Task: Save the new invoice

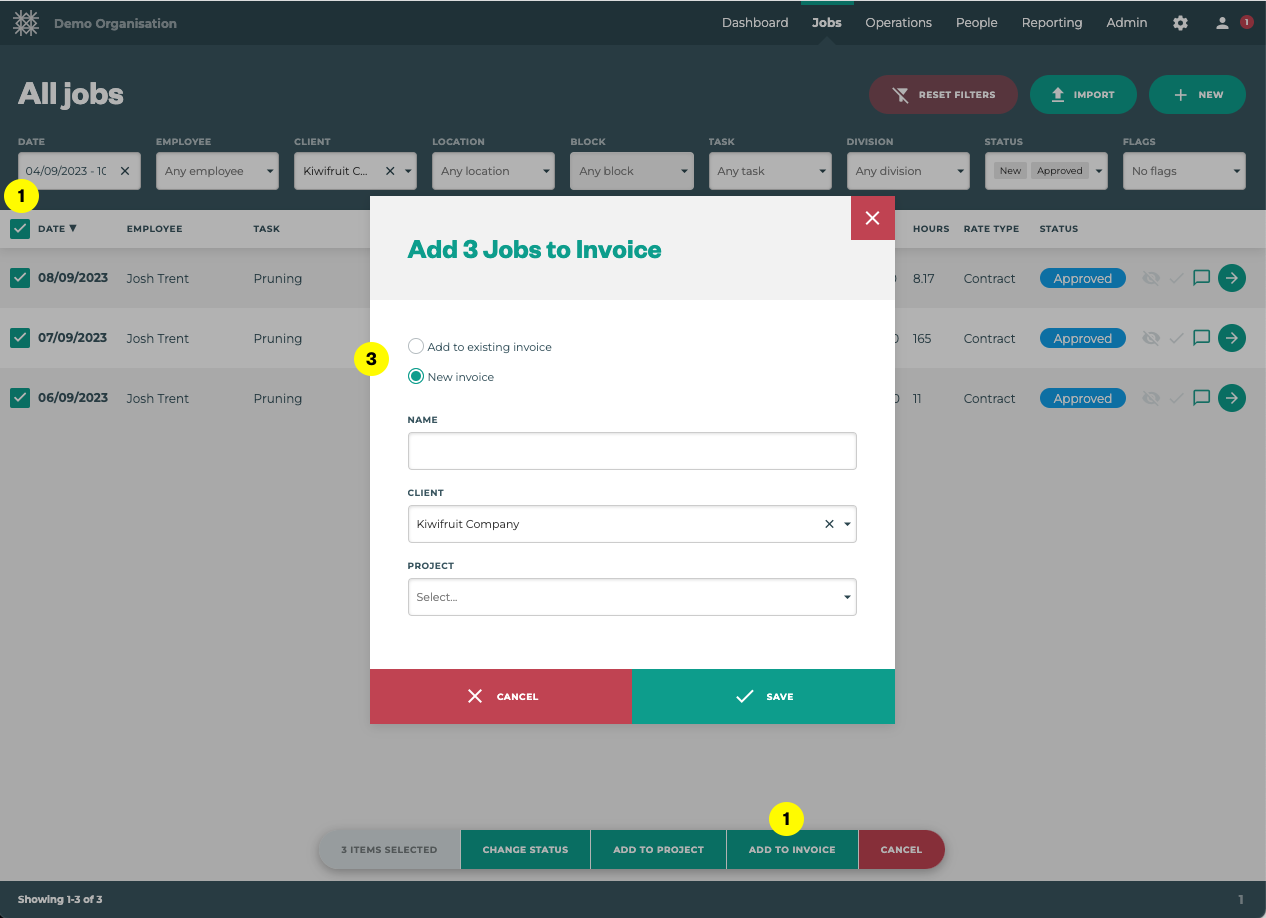Action: coord(763,696)
